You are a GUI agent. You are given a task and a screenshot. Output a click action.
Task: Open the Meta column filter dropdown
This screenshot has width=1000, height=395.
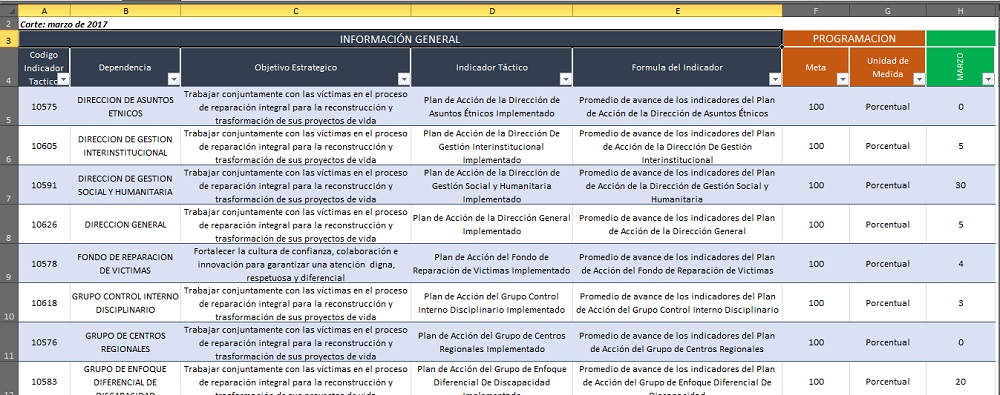[x=842, y=79]
